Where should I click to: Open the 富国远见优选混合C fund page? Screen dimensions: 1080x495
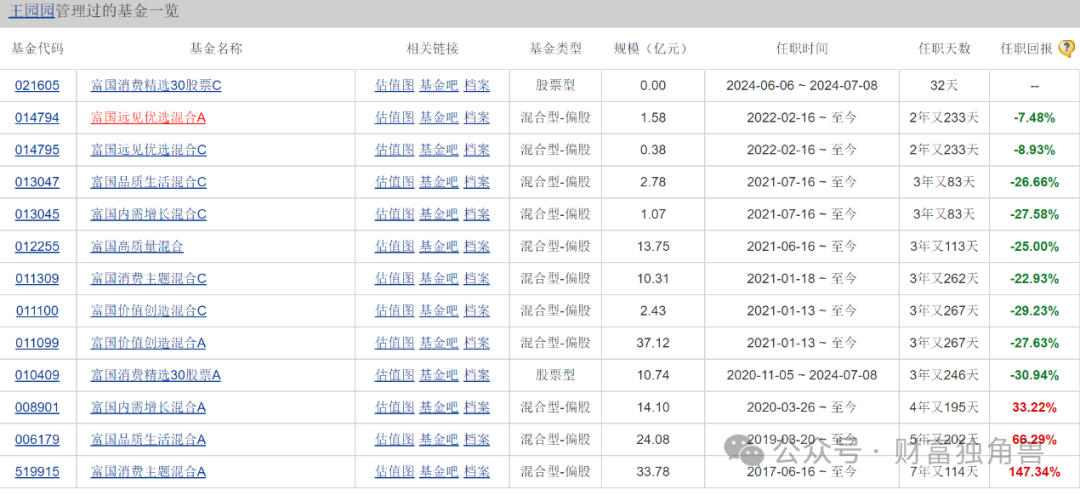(149, 150)
